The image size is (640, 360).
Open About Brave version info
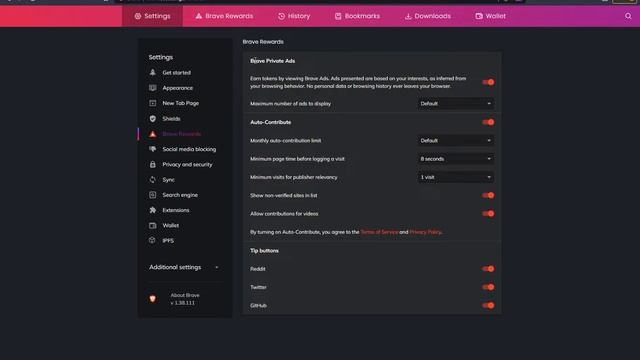pos(185,299)
